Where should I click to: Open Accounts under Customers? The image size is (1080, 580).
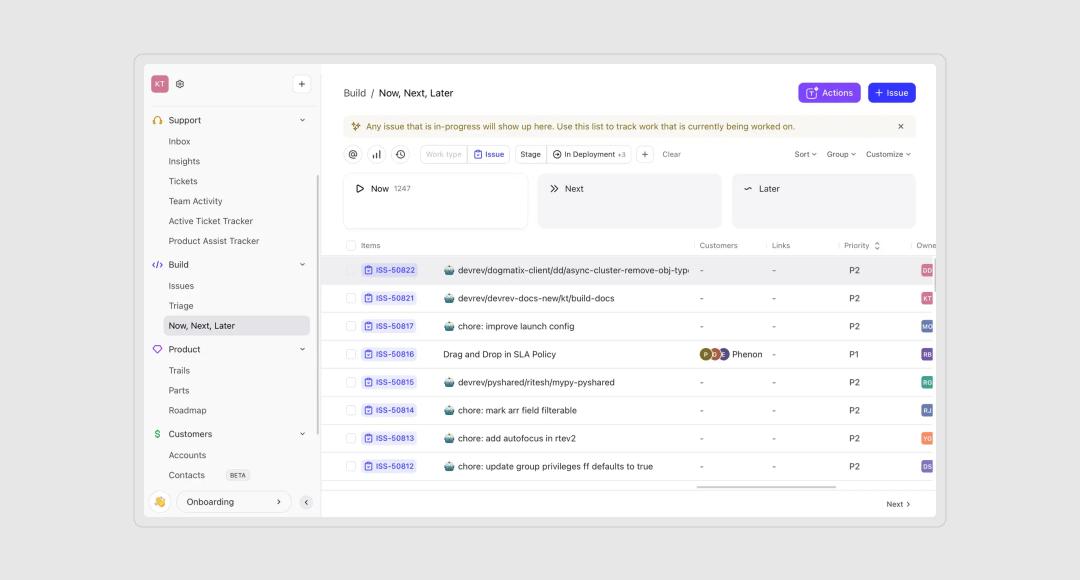pos(187,455)
